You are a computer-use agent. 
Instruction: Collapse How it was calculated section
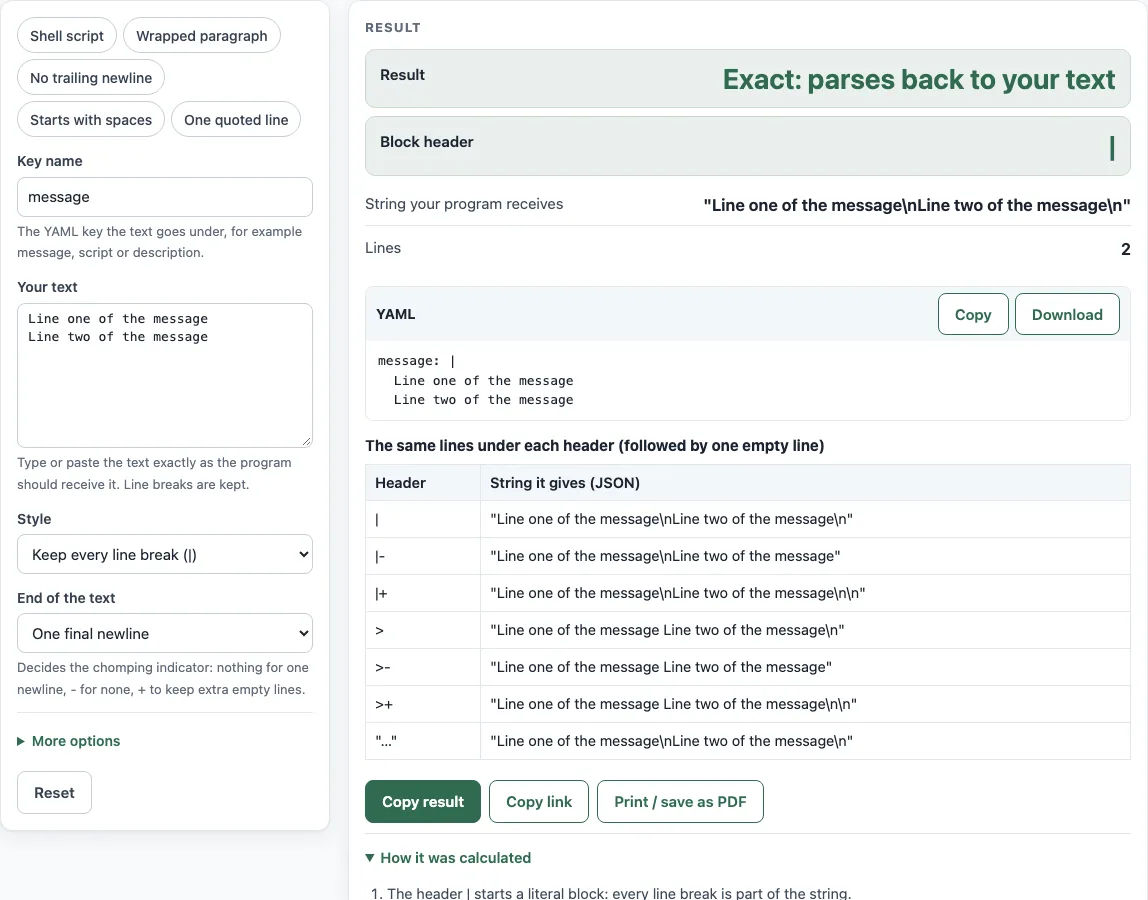[448, 858]
